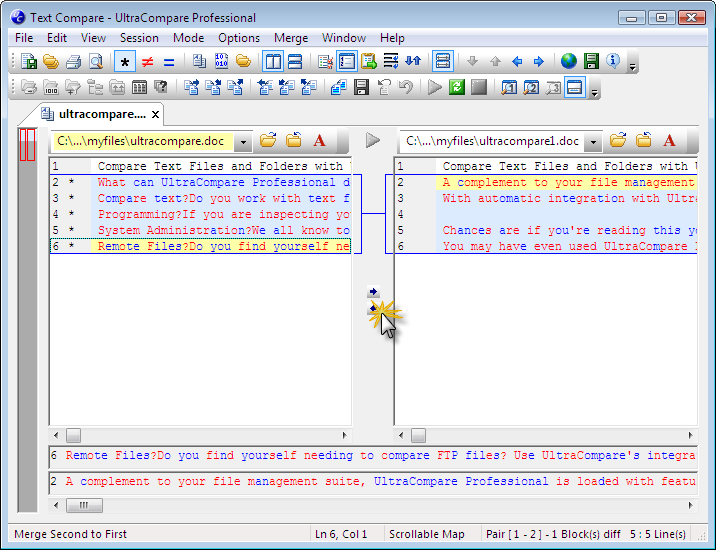716x550 pixels.
Task: Toggle vertical side-by-side layout button
Action: 273,61
